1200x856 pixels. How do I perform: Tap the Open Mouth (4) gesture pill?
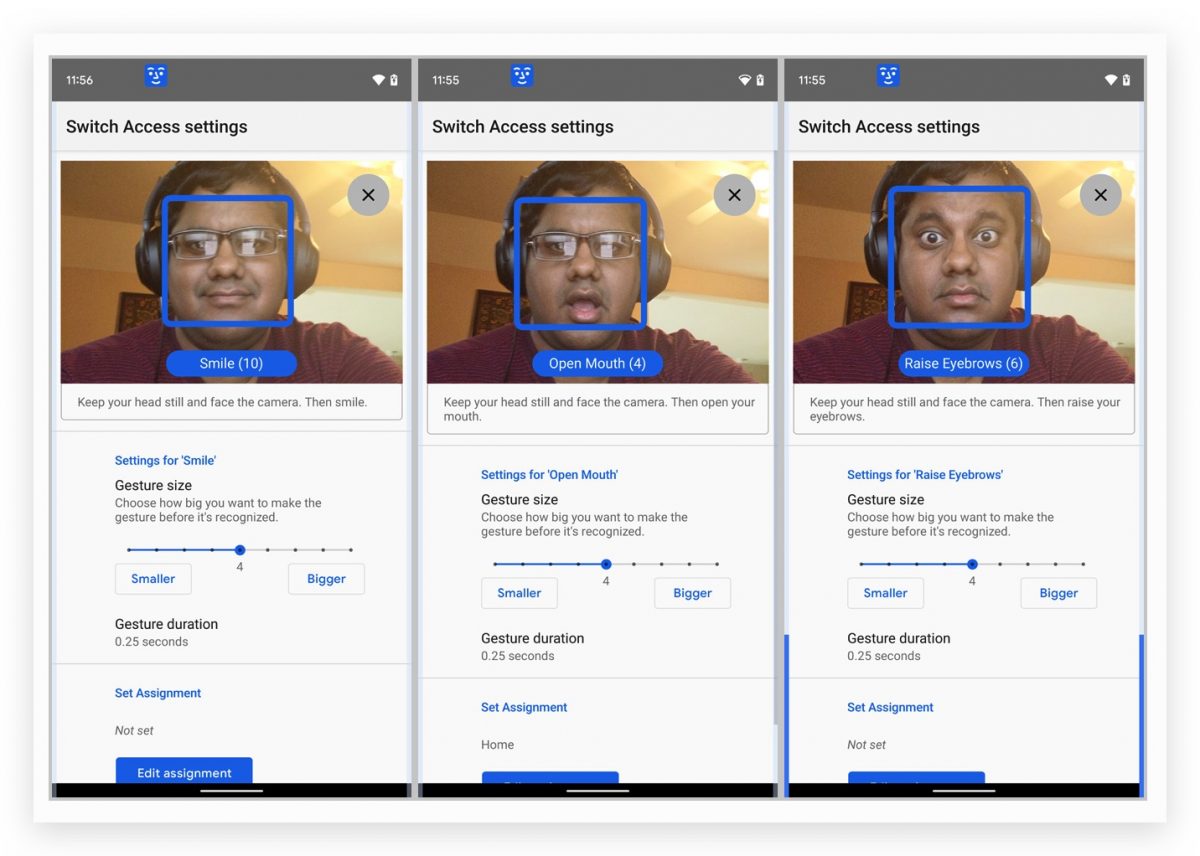597,363
